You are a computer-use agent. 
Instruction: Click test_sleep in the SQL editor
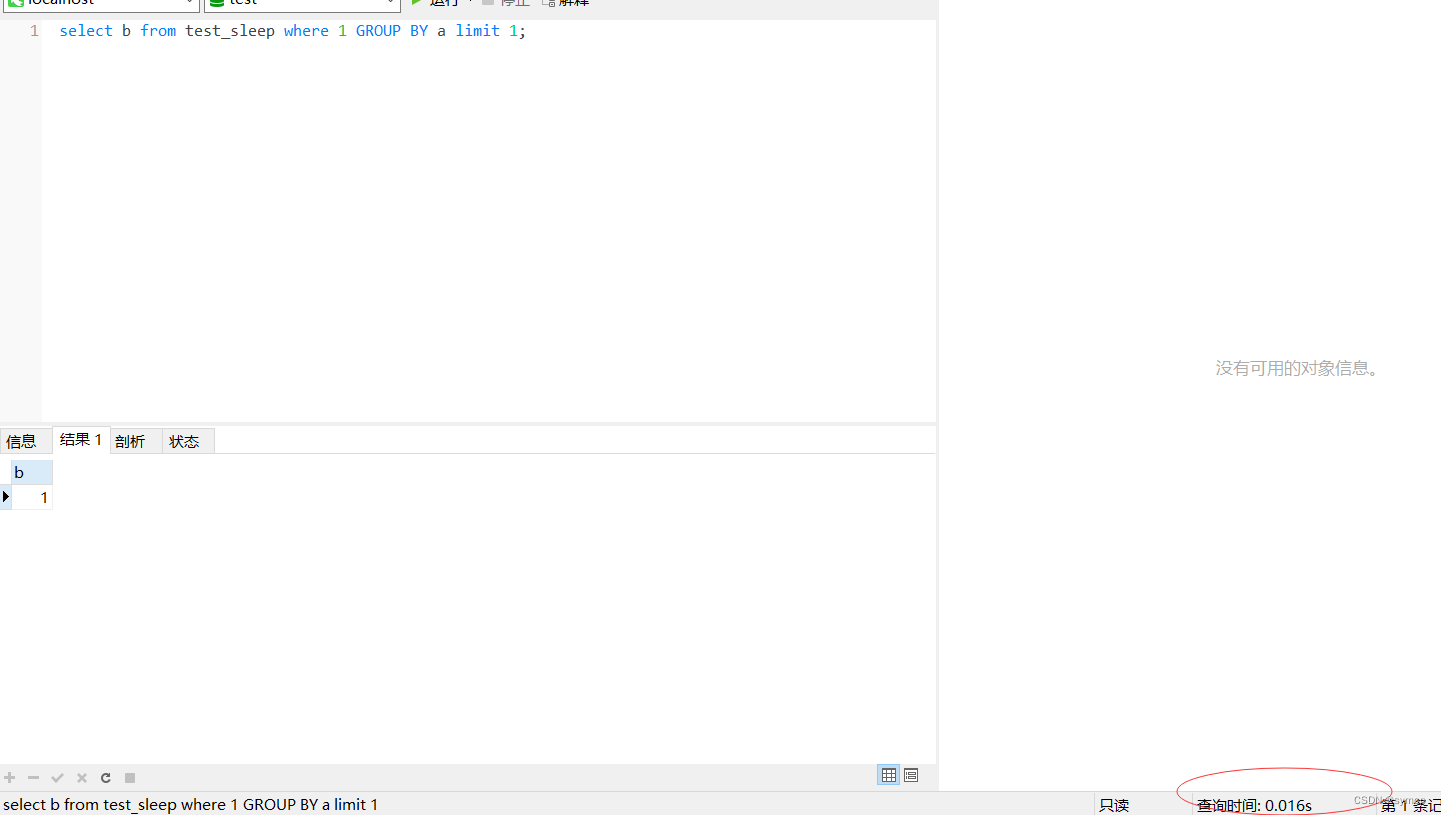tap(230, 31)
